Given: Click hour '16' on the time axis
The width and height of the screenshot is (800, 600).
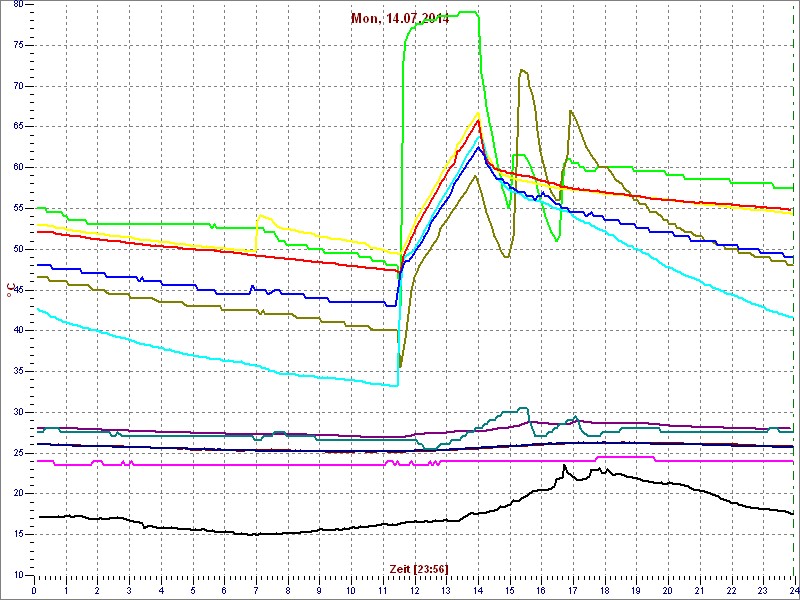Looking at the screenshot, I should 541,590.
